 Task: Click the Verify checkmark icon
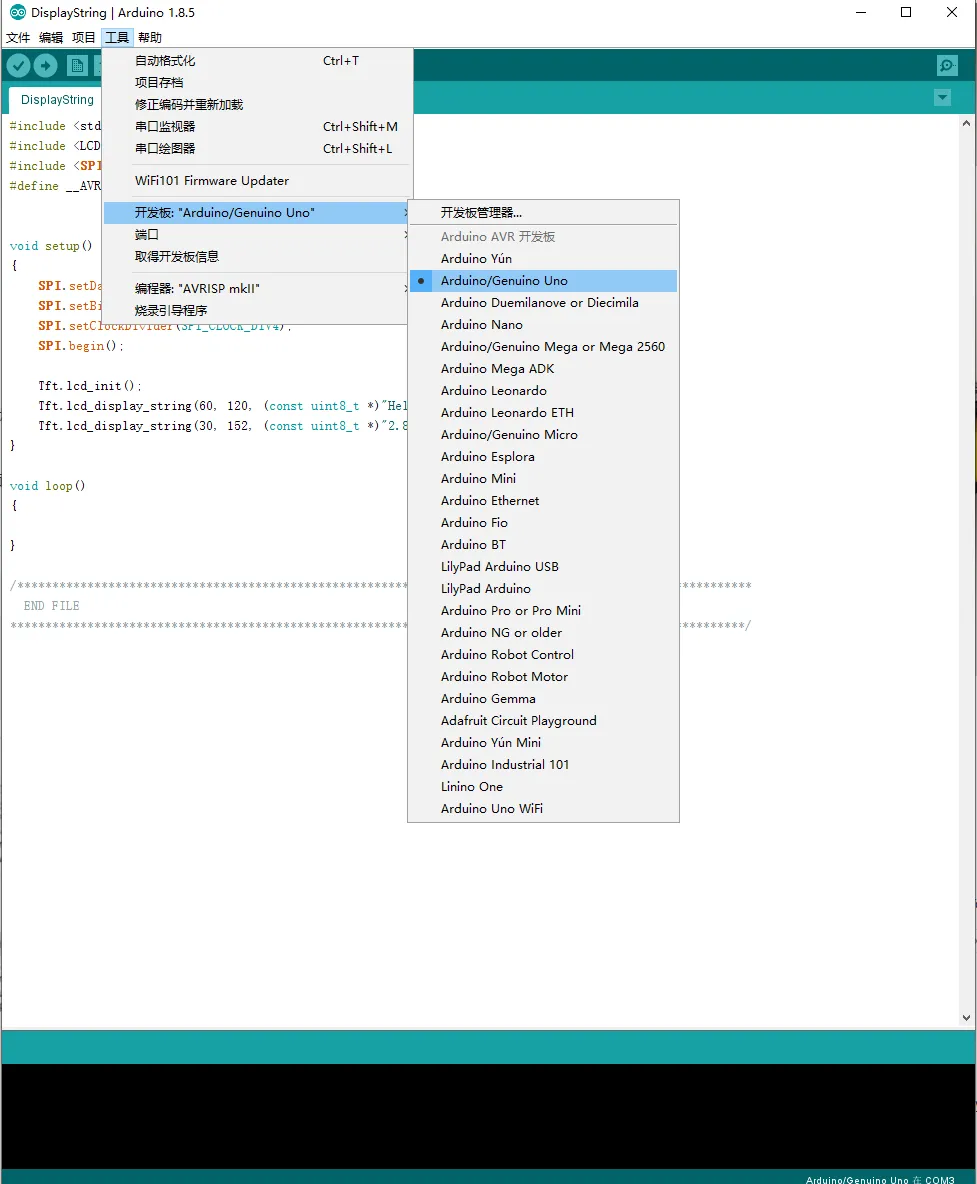18,66
